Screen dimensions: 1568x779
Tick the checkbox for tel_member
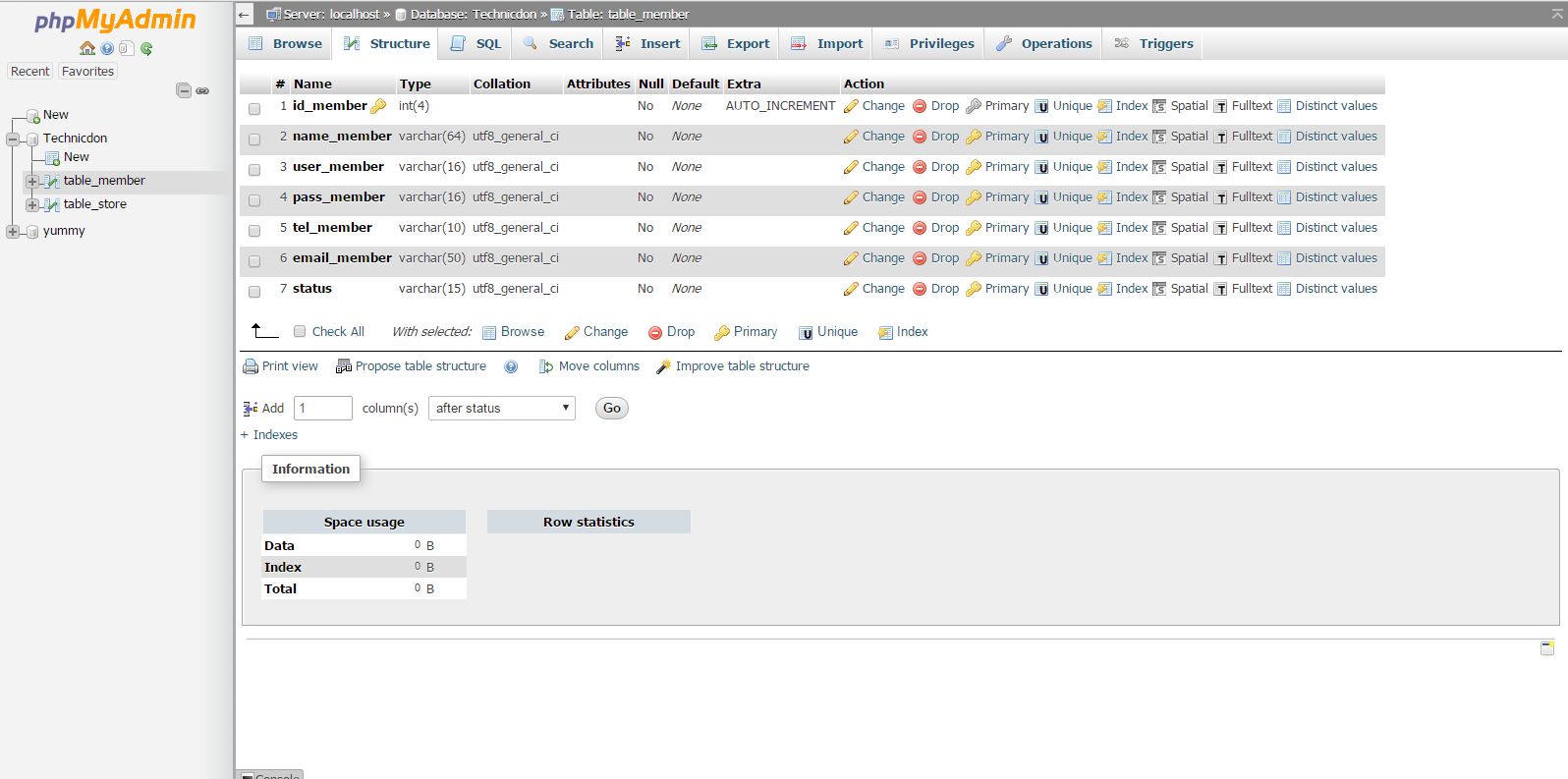pyautogui.click(x=254, y=231)
